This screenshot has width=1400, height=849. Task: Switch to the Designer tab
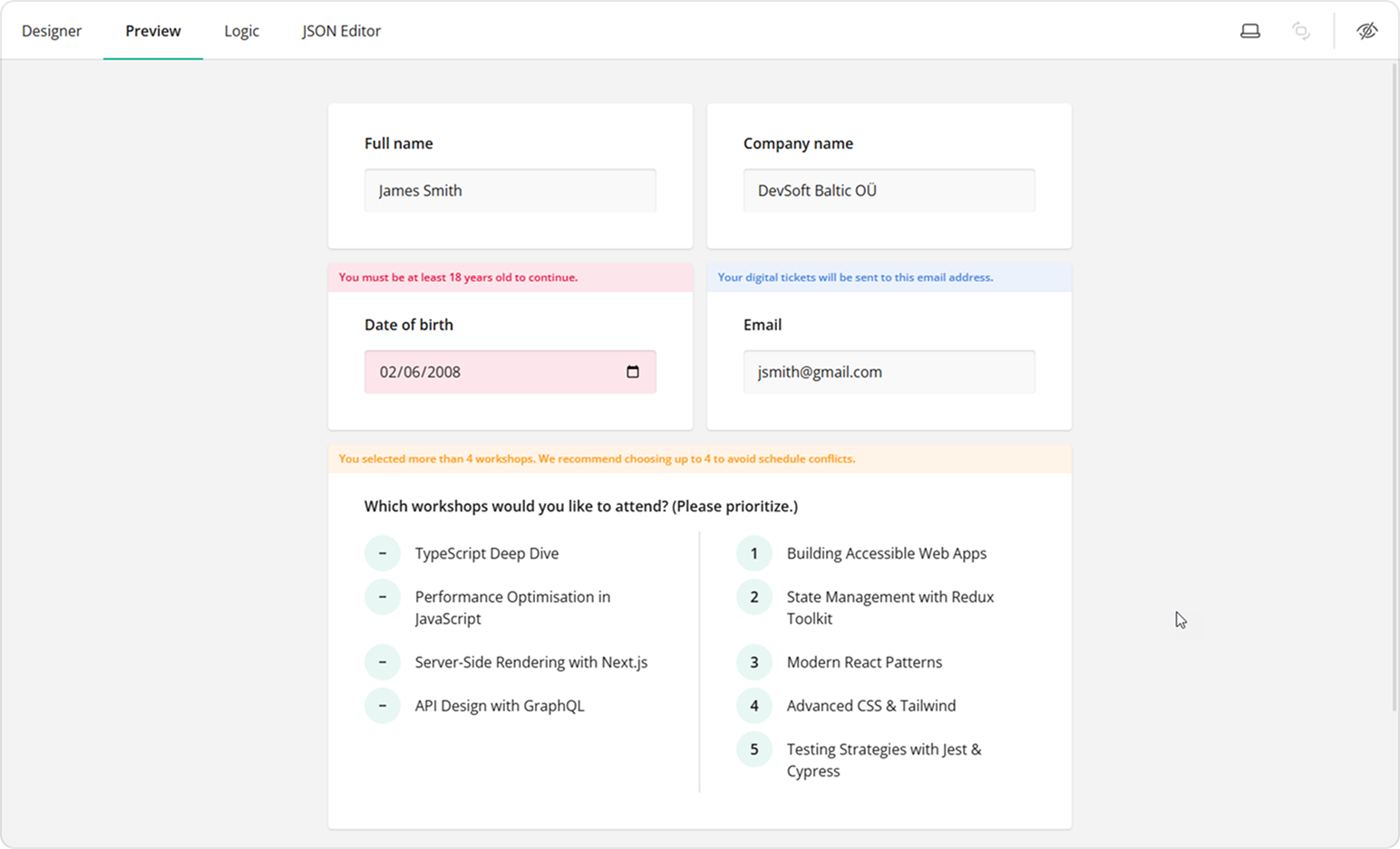(x=52, y=30)
